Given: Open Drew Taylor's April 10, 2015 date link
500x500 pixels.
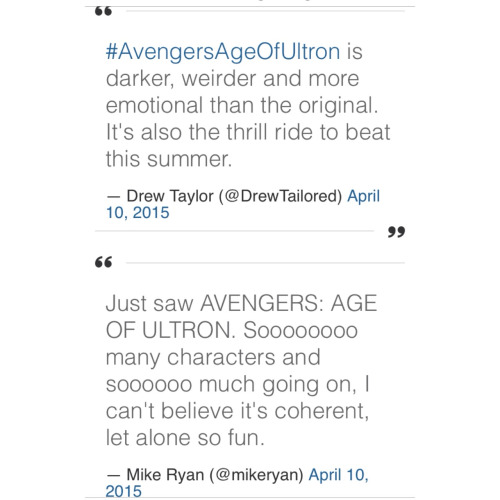Looking at the screenshot, I should pos(363,196).
